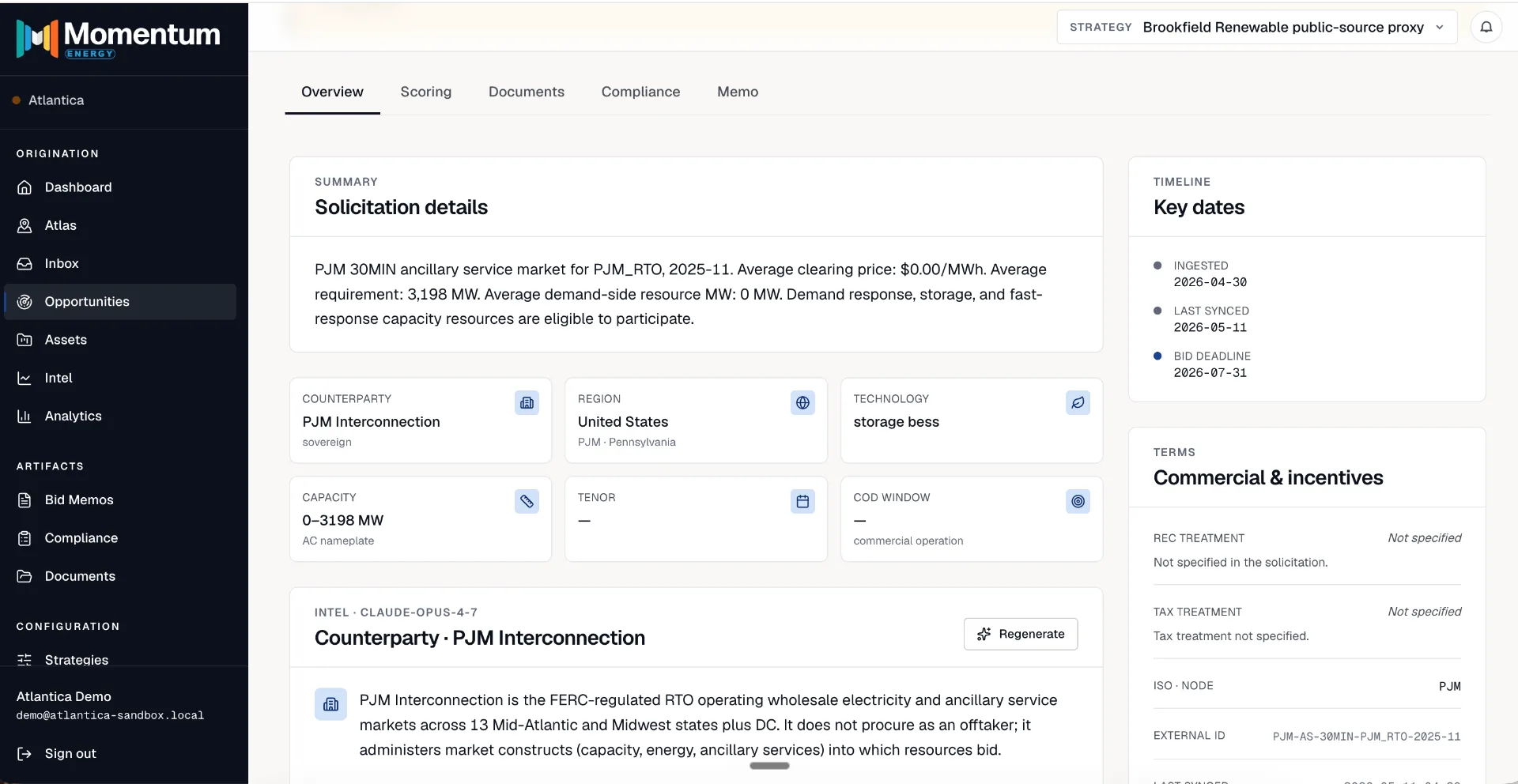1518x784 pixels.
Task: Open Atlas in the sidebar
Action: [120, 226]
